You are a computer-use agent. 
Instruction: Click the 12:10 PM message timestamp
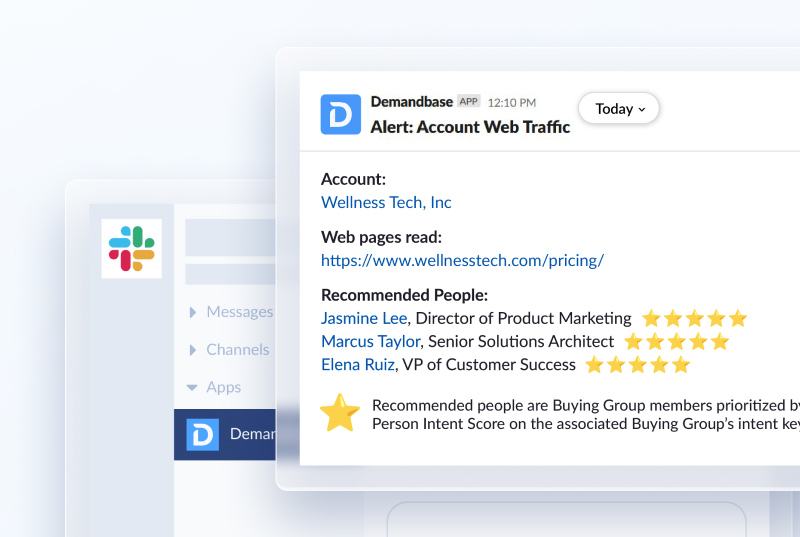click(512, 103)
